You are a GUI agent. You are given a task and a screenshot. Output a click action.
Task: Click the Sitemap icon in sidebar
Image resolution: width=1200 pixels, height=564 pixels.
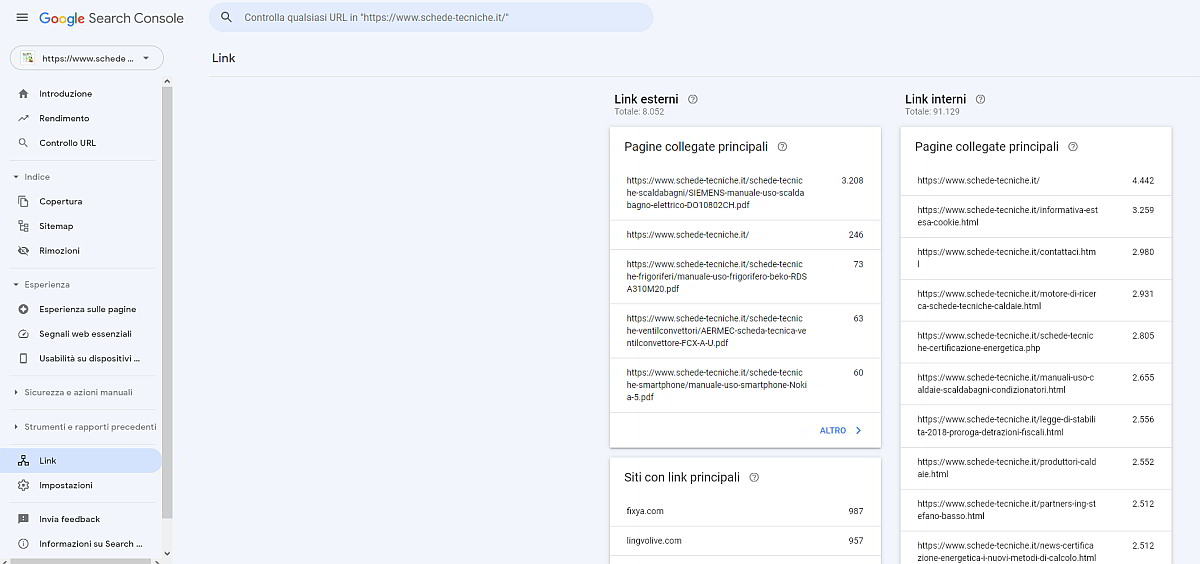pos(23,226)
